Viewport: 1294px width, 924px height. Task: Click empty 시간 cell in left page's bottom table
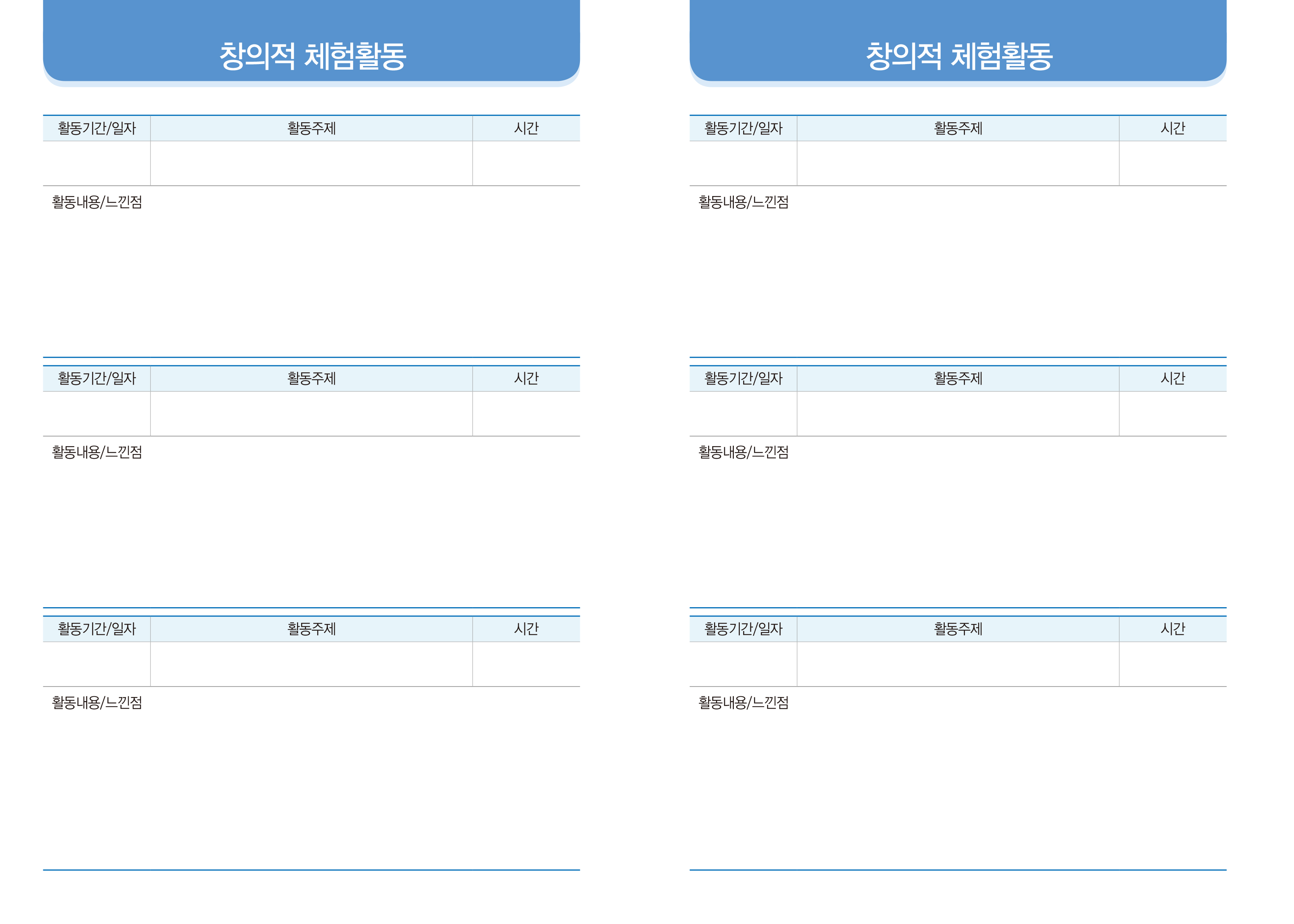526,664
